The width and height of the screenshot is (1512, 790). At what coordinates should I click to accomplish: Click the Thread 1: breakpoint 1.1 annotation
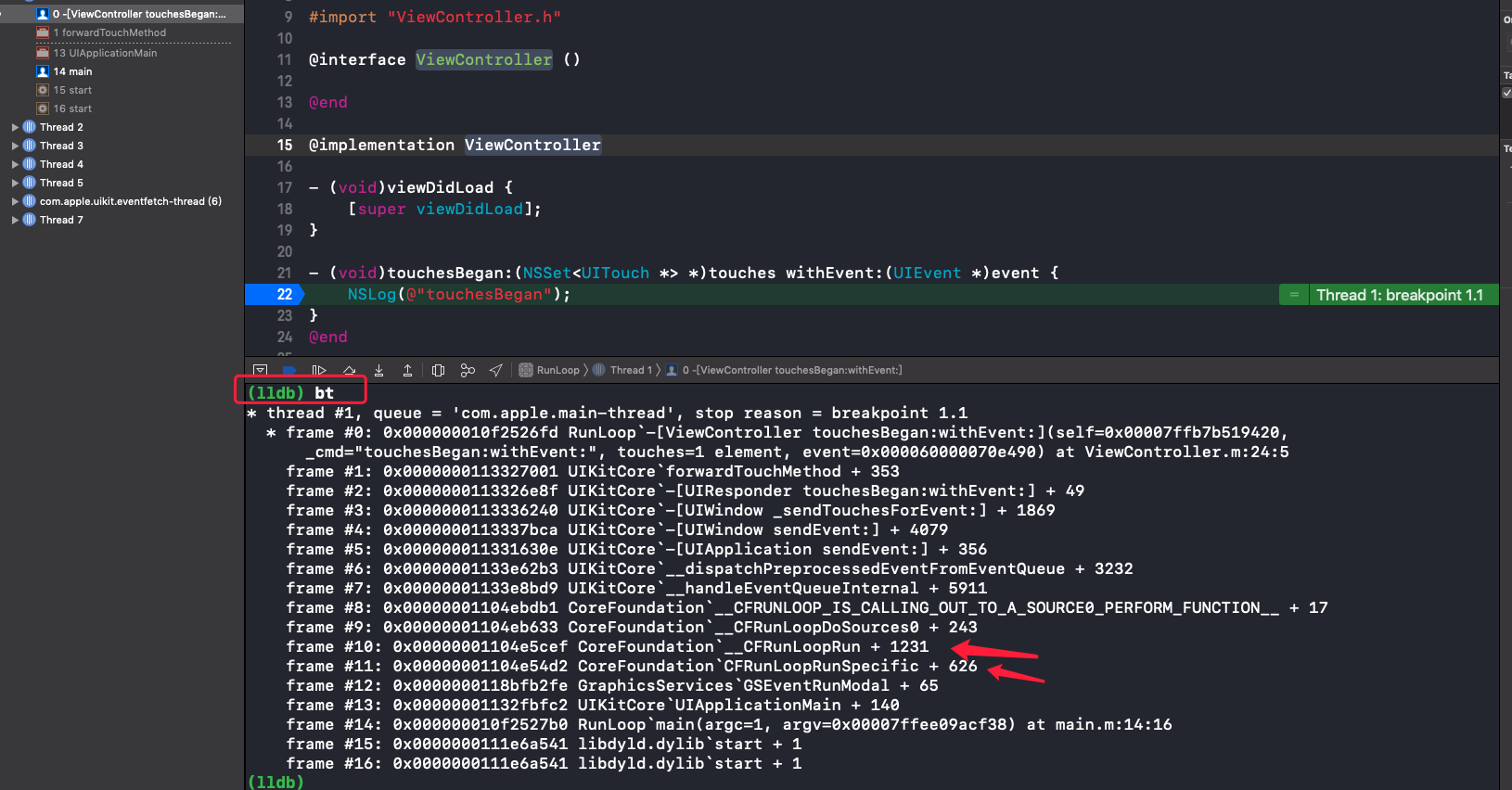(x=1400, y=295)
